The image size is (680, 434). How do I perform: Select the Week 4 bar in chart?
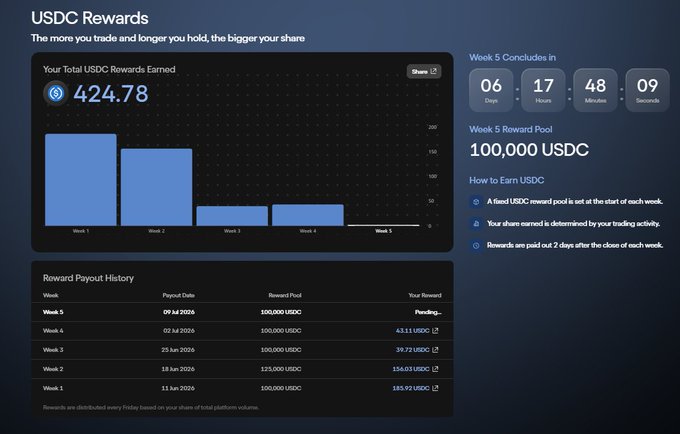click(x=308, y=215)
